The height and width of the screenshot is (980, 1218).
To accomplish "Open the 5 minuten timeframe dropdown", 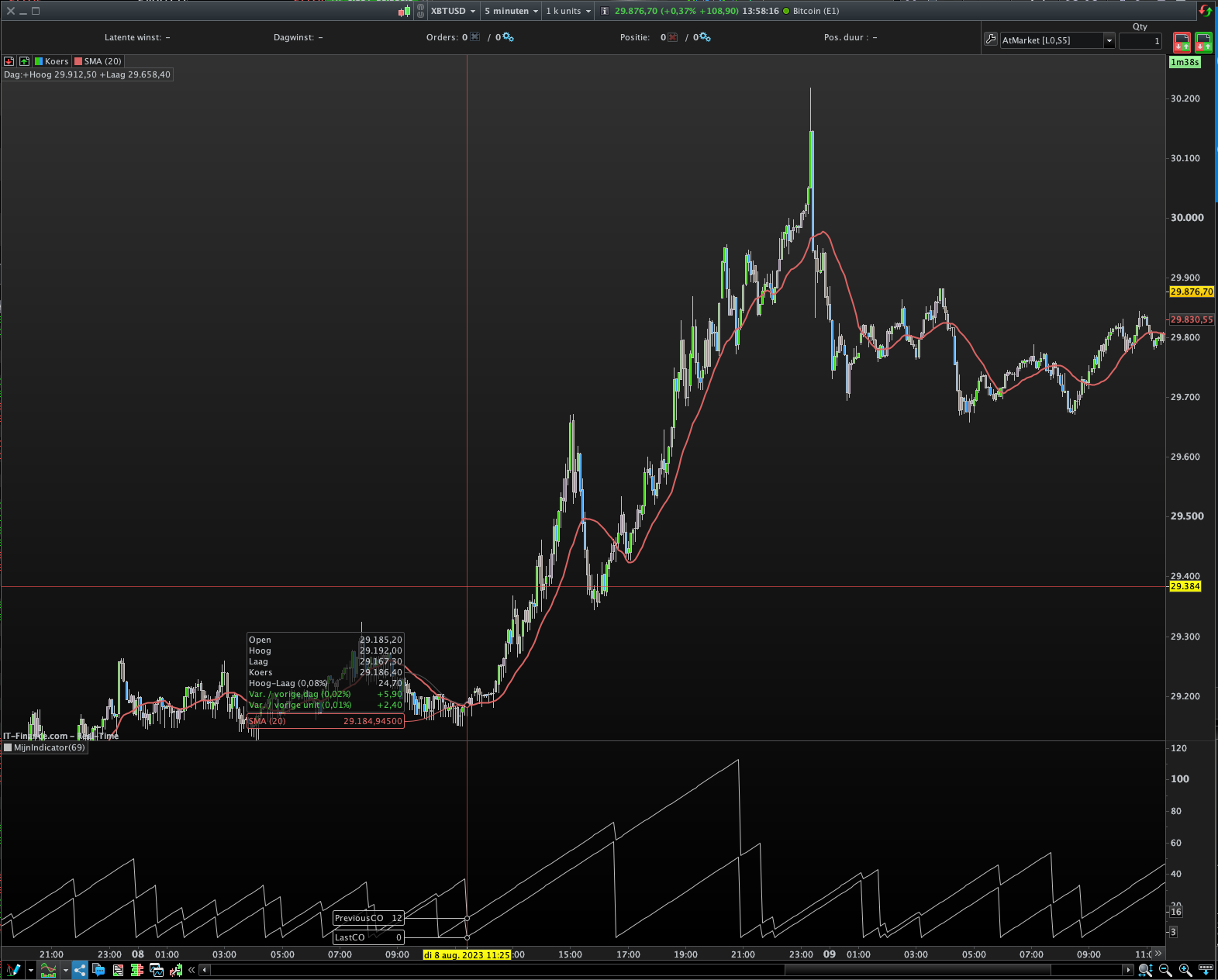I will (511, 11).
